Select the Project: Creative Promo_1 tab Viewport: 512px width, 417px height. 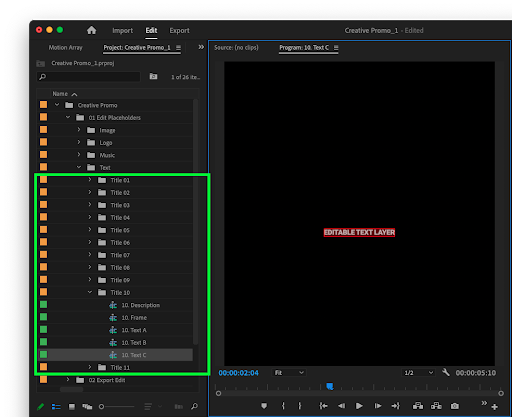coord(137,48)
